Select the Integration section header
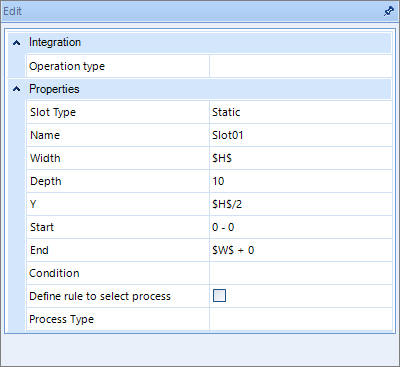The height and width of the screenshot is (367, 400). coord(199,42)
